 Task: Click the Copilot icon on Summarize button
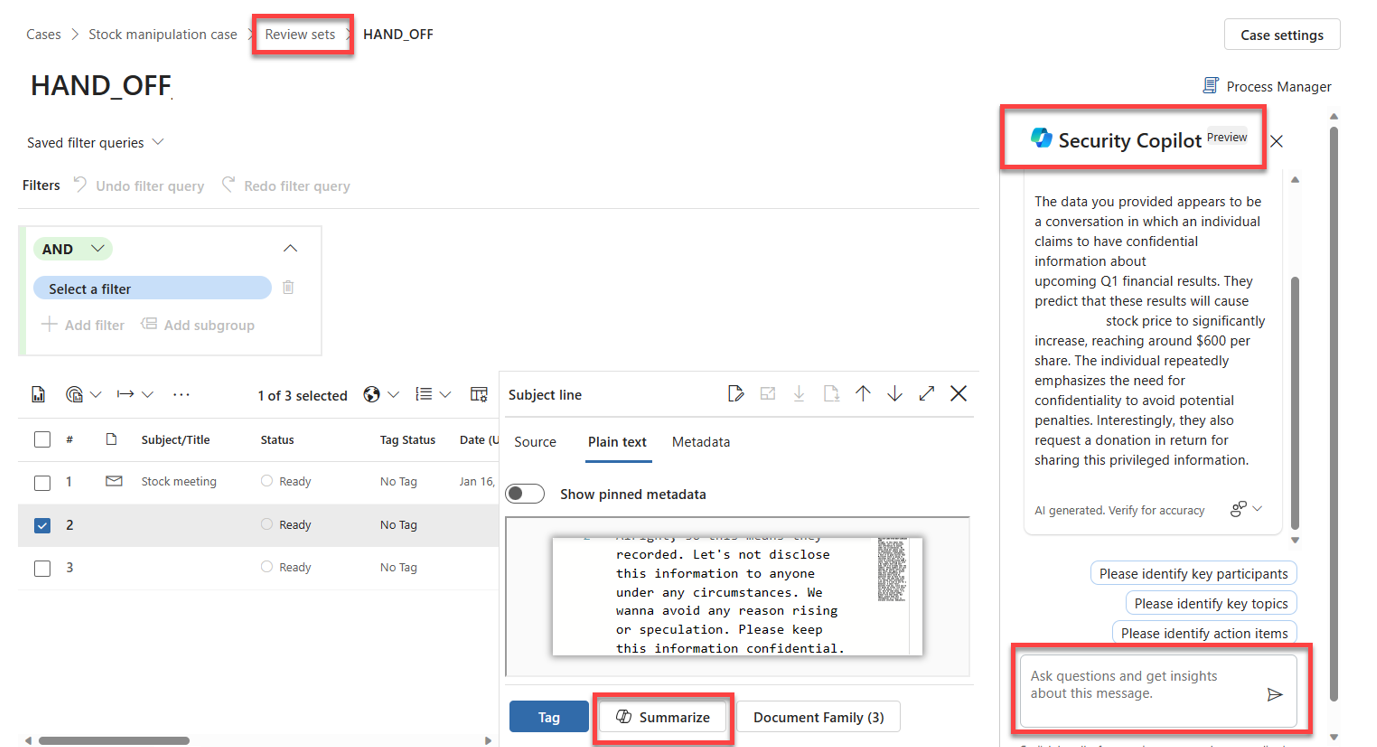[624, 717]
